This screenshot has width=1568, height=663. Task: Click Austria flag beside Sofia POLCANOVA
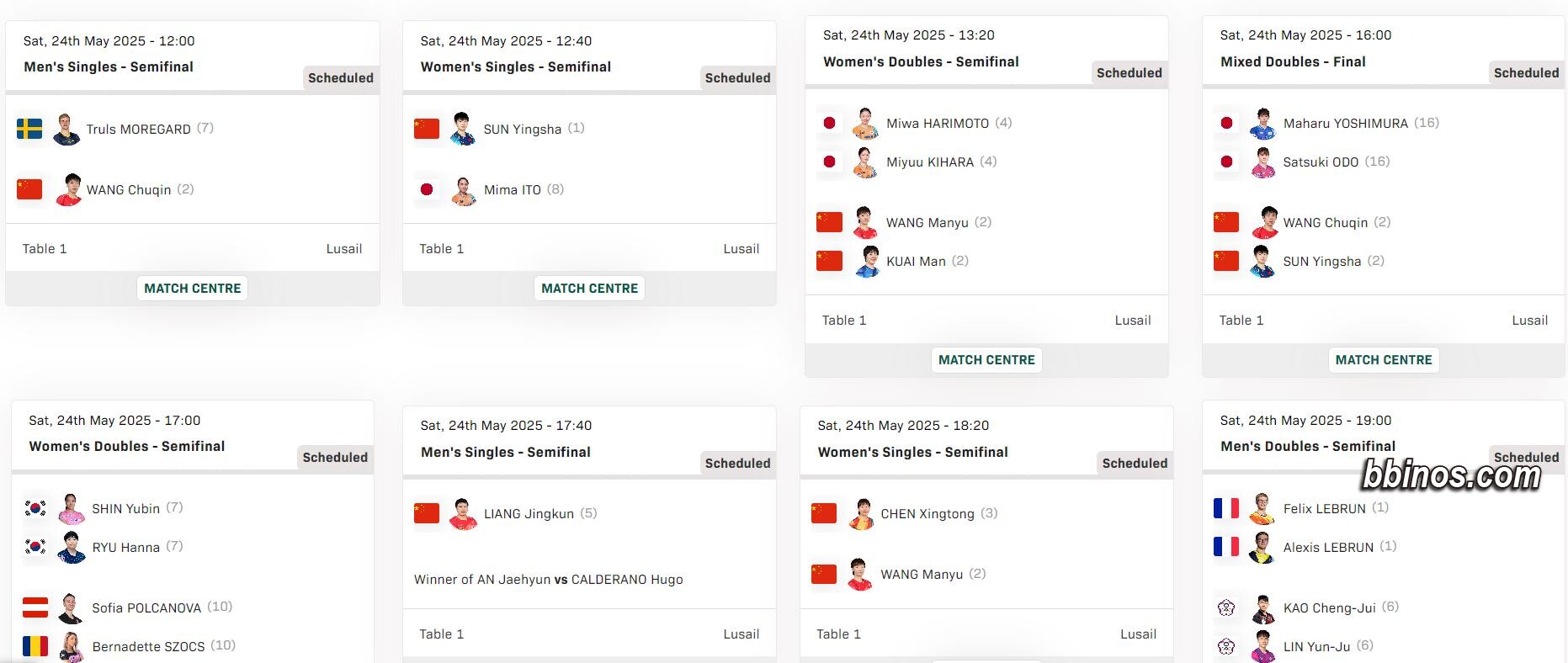pos(35,607)
